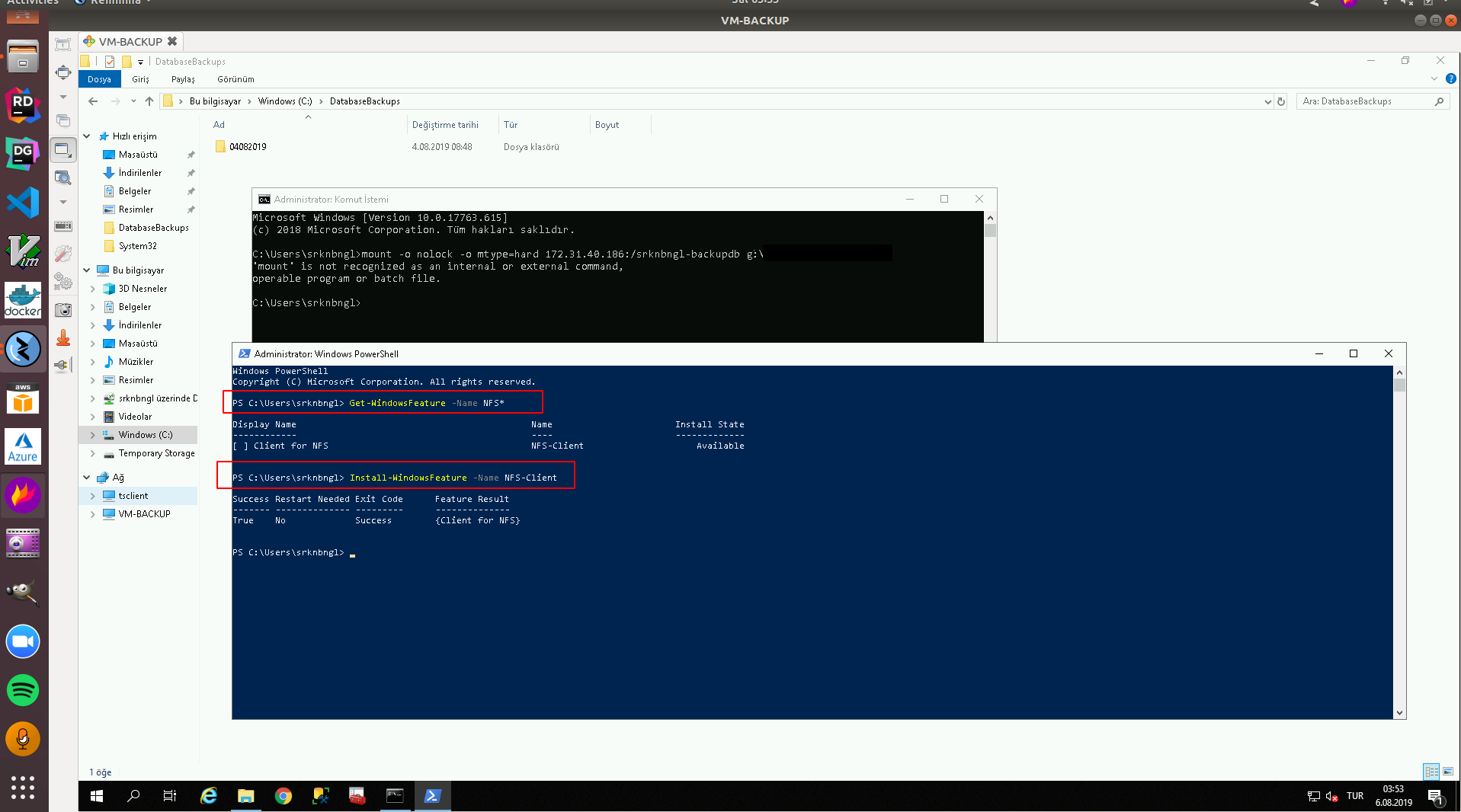Viewport: 1461px width, 812px height.
Task: Launch Docker from the Ubuntu dock
Action: pyautogui.click(x=23, y=299)
